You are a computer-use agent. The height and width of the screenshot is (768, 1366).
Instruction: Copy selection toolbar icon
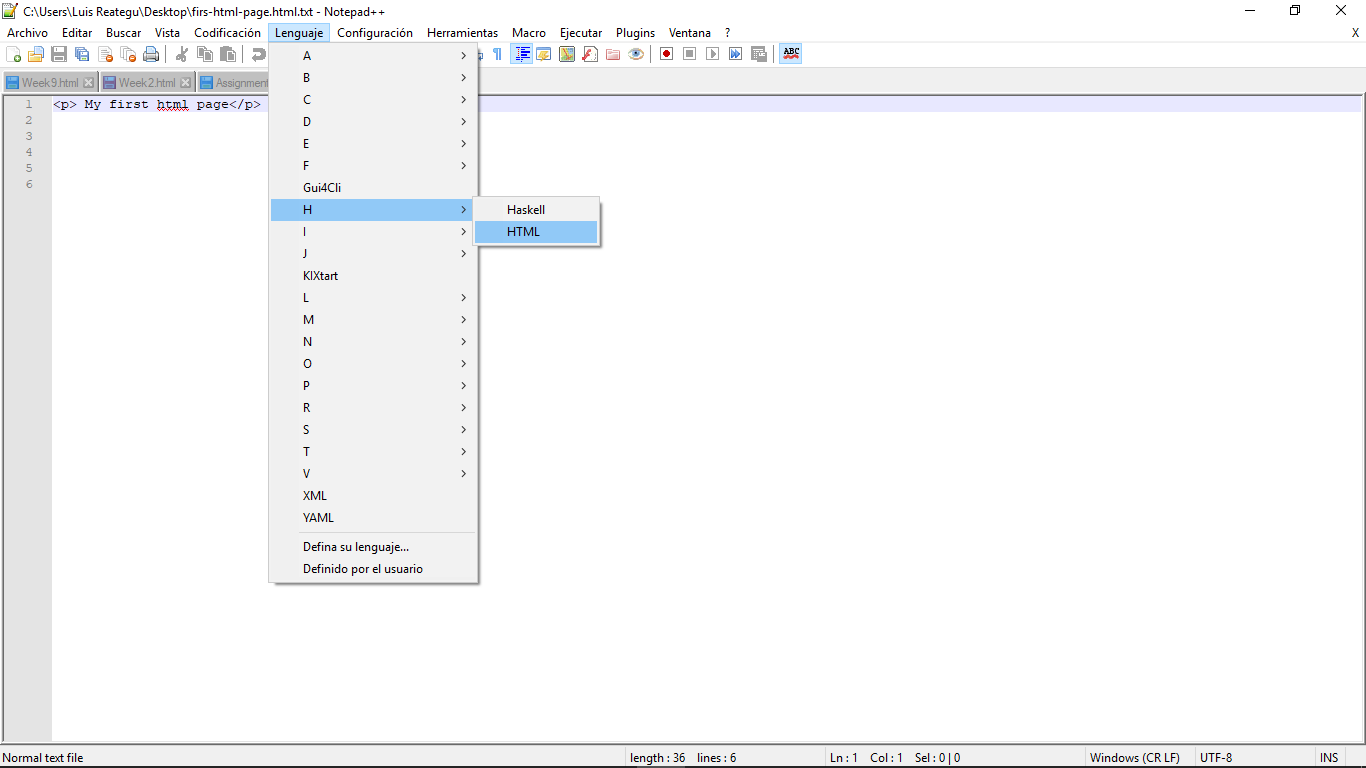(205, 54)
